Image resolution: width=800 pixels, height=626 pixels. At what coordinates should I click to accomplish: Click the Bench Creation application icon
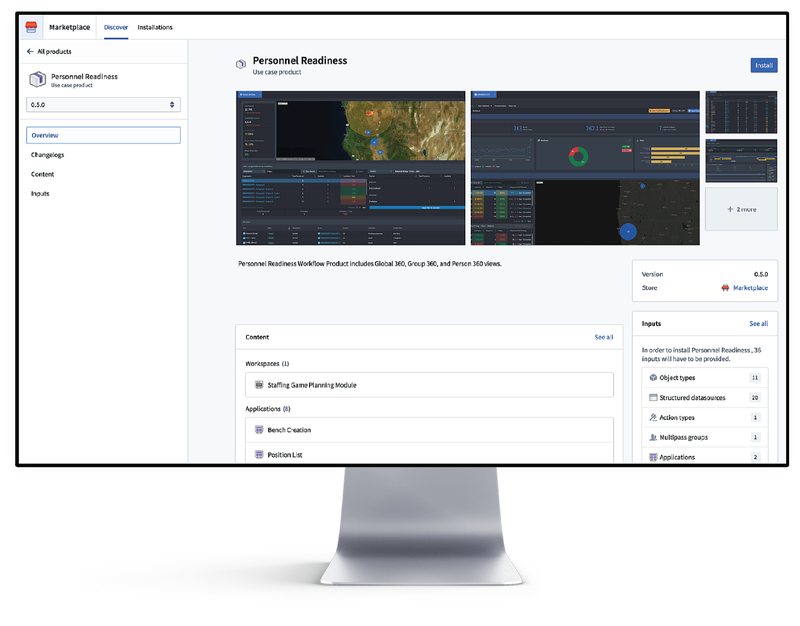click(x=259, y=430)
